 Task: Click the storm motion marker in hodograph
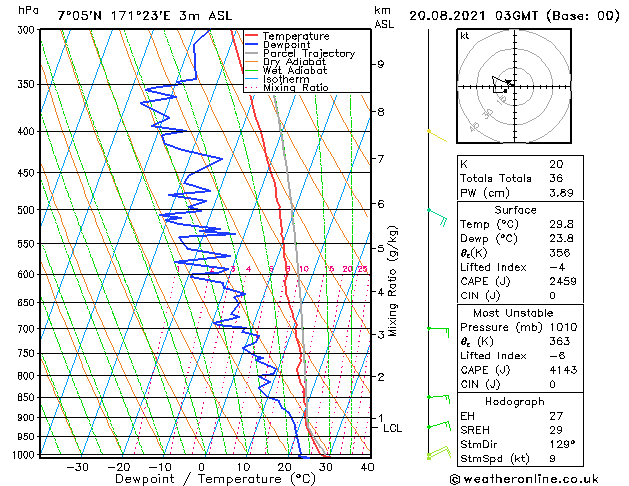(507, 82)
